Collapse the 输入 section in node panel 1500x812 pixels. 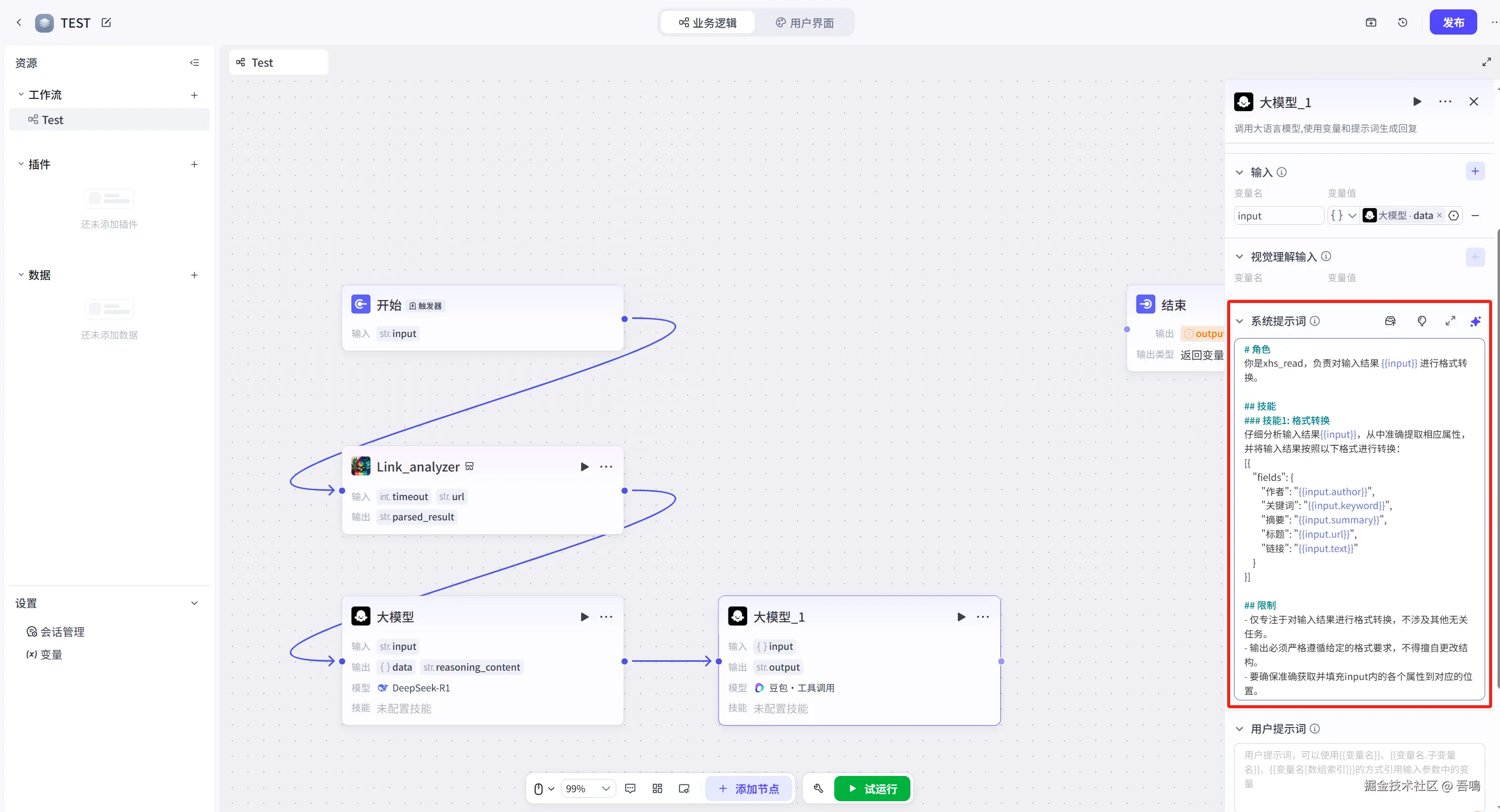(1240, 172)
